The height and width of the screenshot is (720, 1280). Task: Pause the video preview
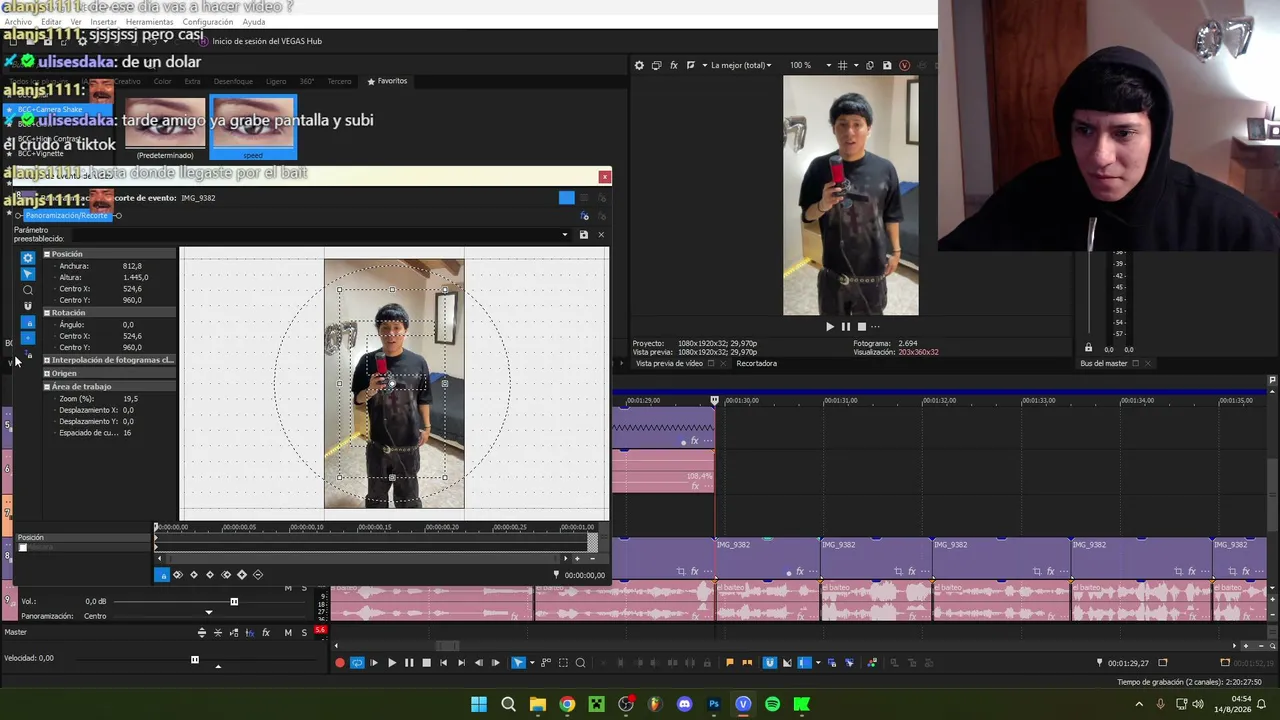coord(845,326)
